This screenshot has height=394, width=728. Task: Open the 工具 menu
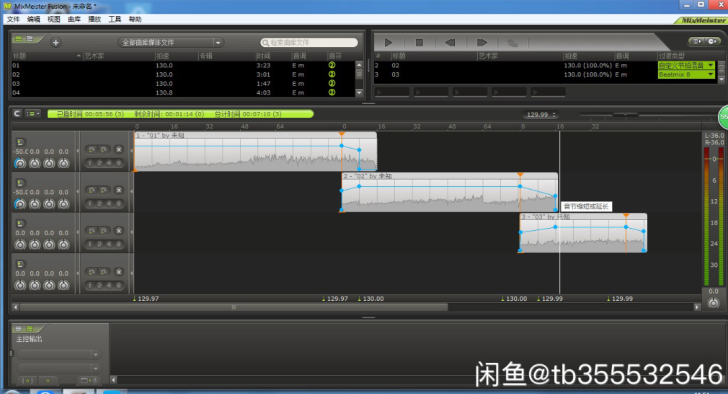click(115, 19)
